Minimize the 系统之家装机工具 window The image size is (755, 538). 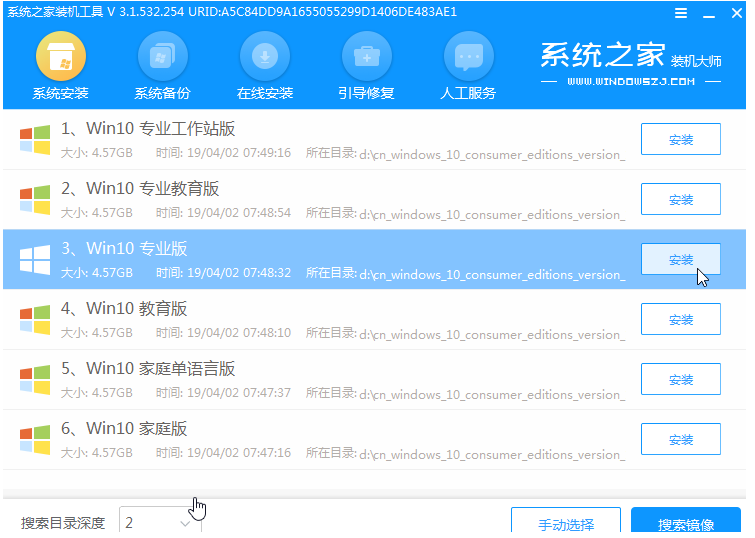pyautogui.click(x=708, y=13)
